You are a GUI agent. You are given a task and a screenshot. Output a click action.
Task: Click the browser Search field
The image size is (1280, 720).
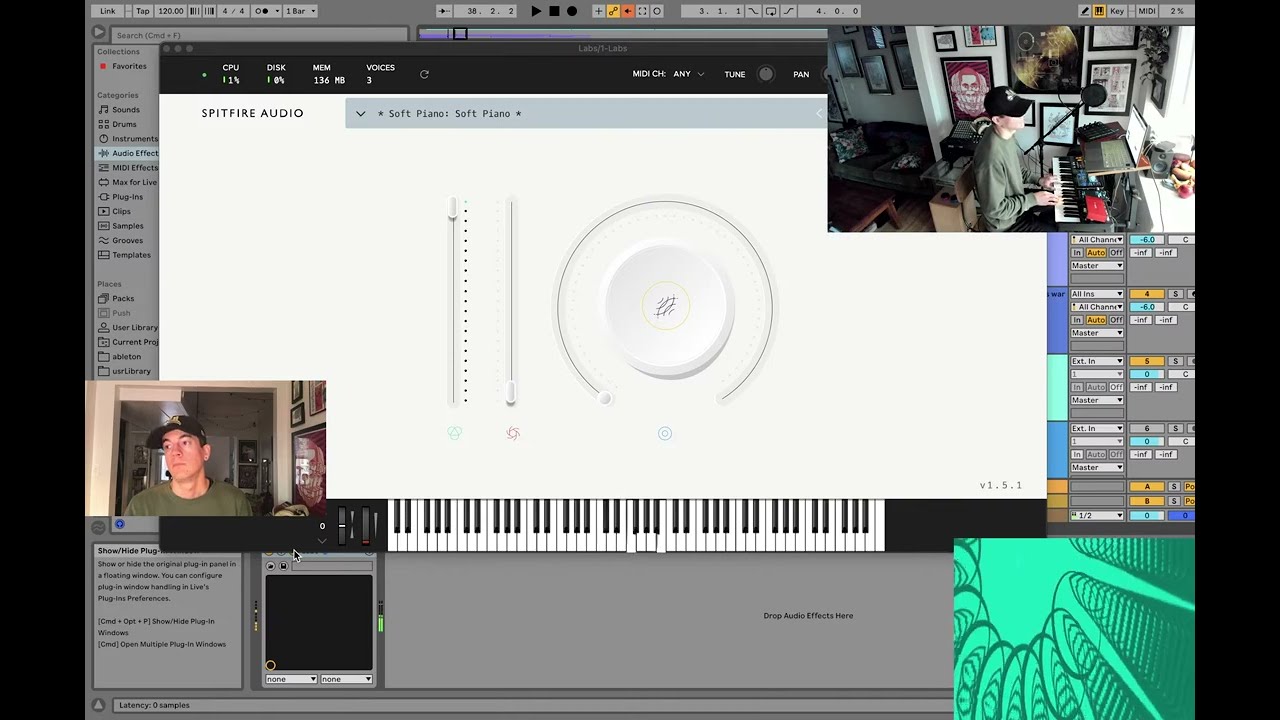point(259,35)
